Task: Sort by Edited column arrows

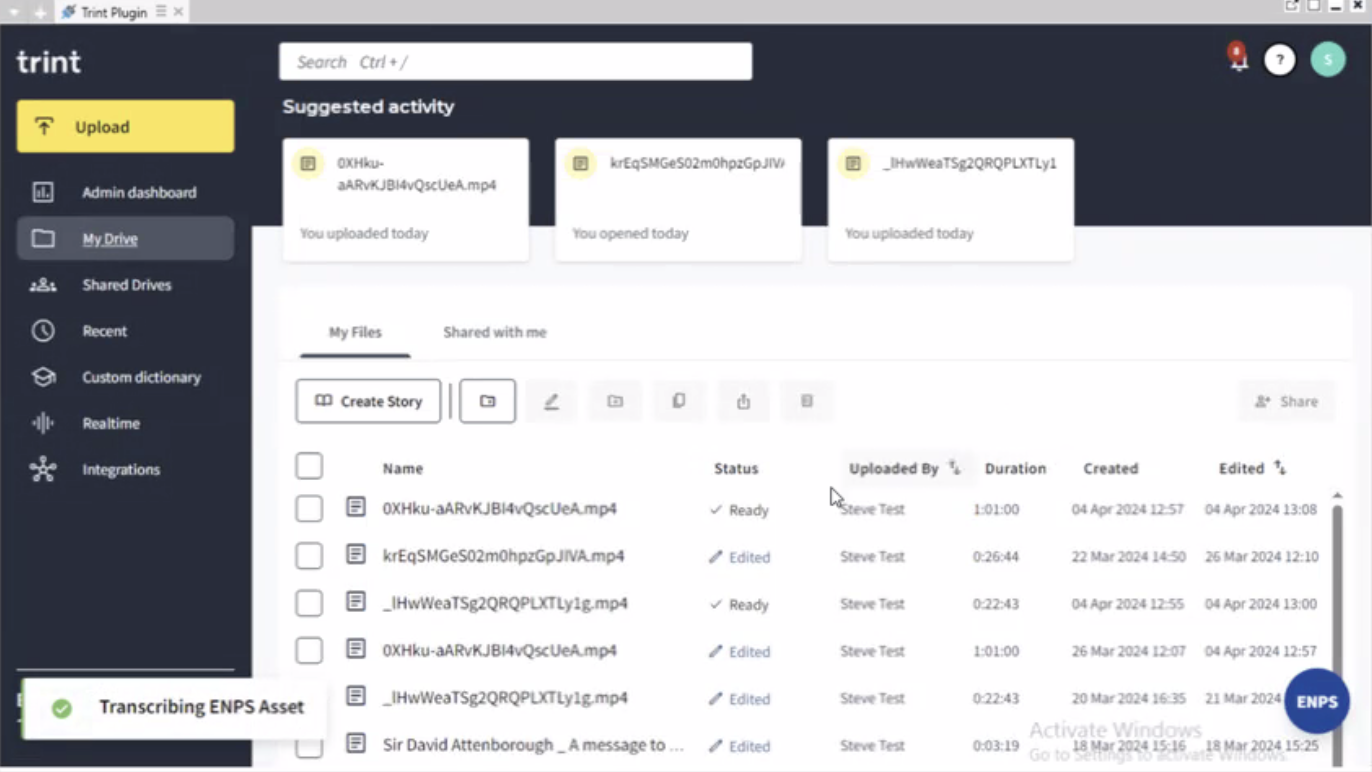Action: (1279, 467)
